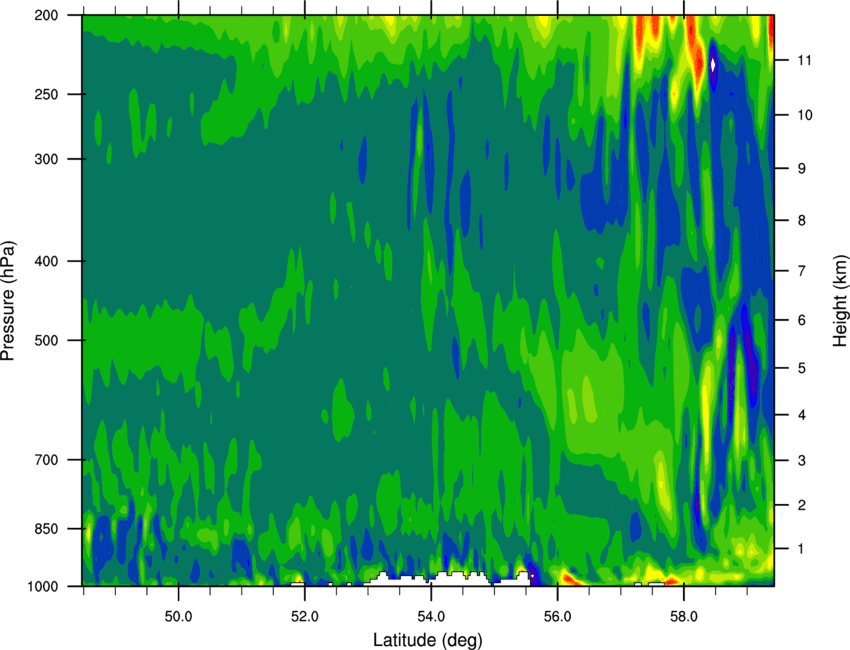Click the 11 km height label
Screen dimensions: 850x650
(804, 60)
